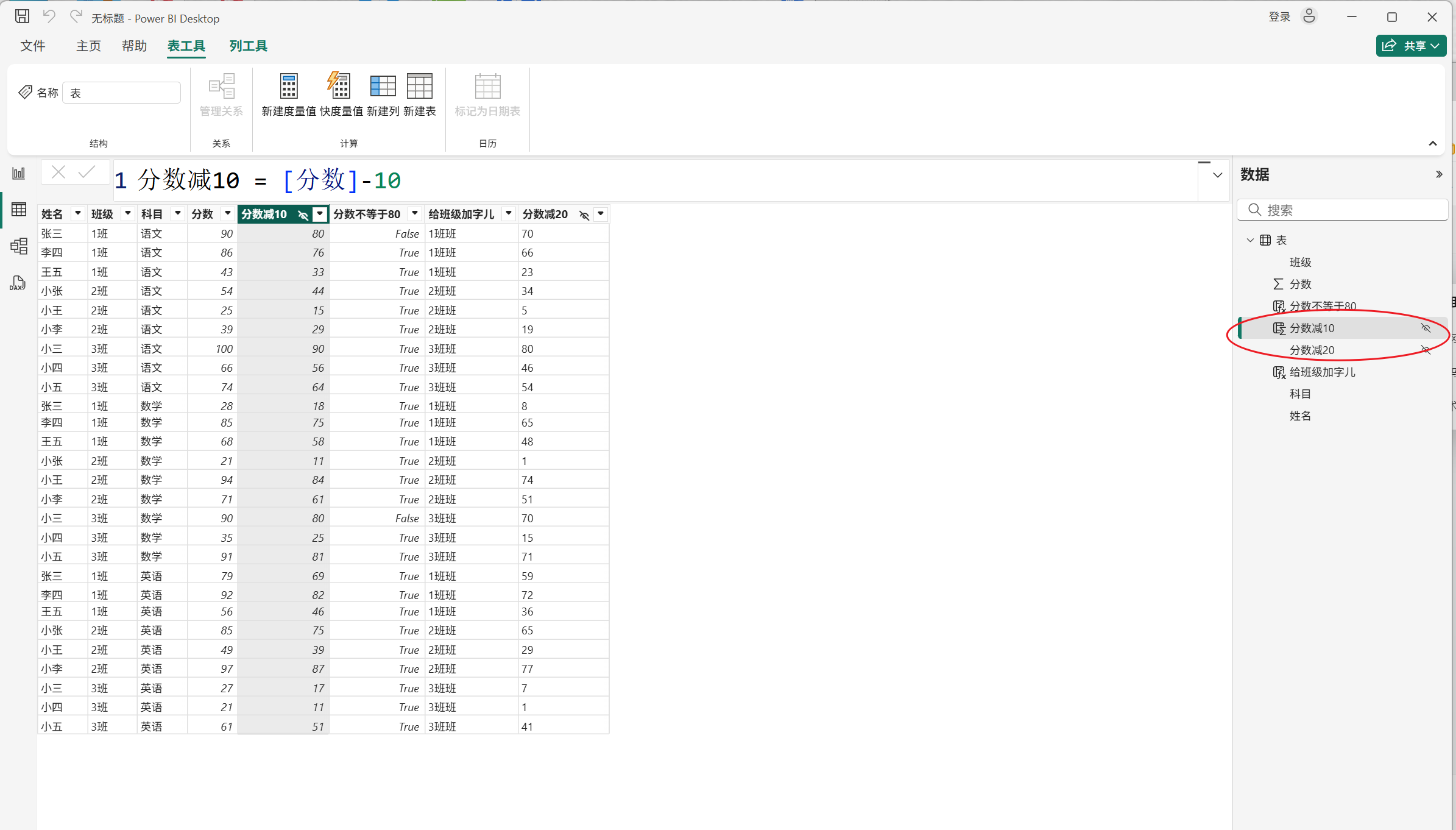Click the New Column (新建列) icon
This screenshot has height=830, width=1456.
(x=383, y=87)
